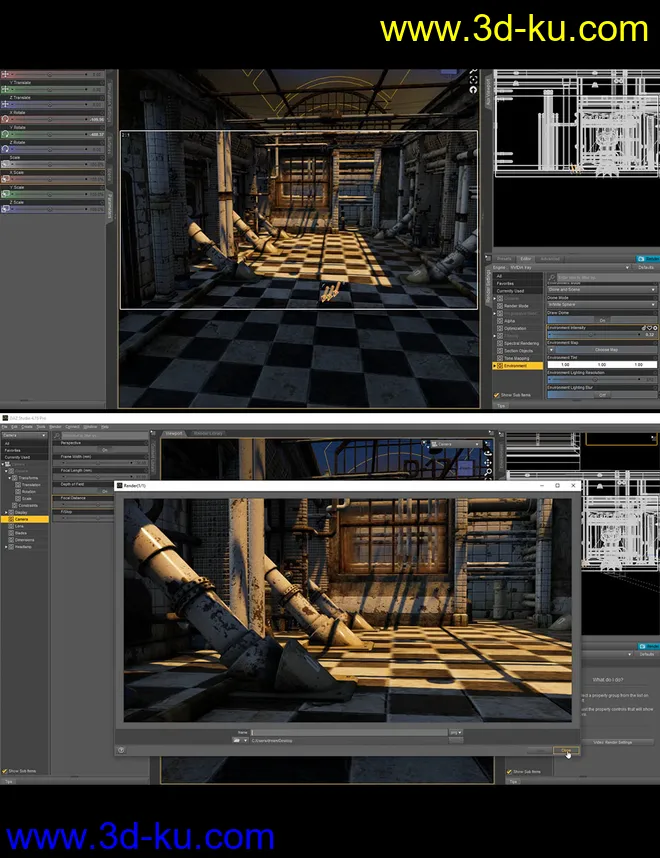Click the Z Translate parameter icon
This screenshot has height=858, width=660.
[x=5, y=103]
